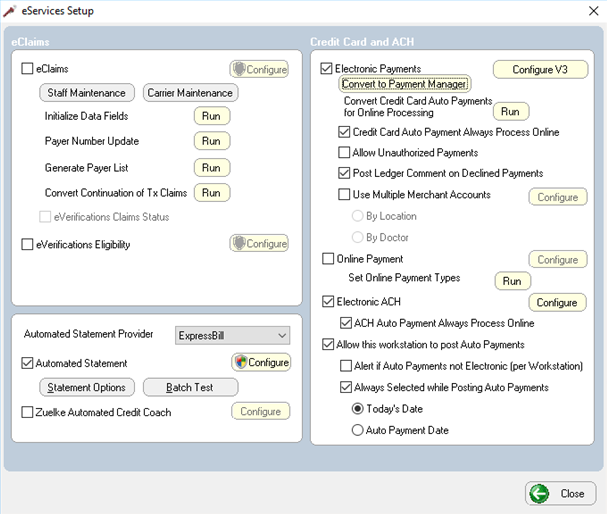Toggle ACH Auto Payment Always Process Online
This screenshot has width=607, height=514.
[346, 323]
